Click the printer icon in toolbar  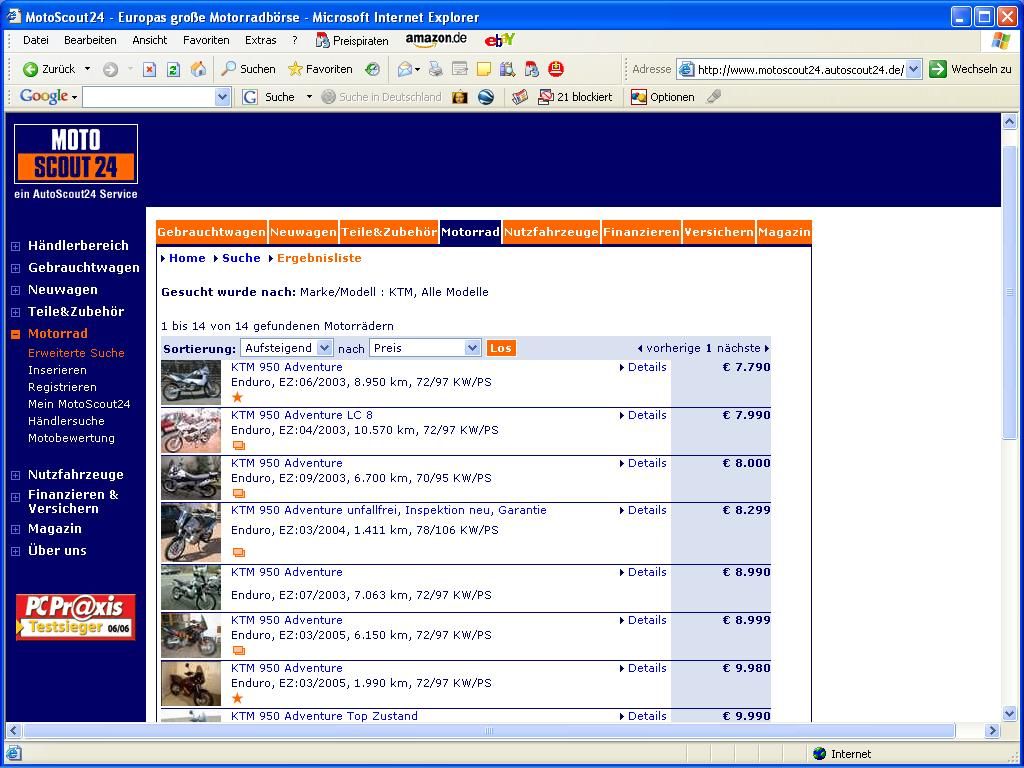(435, 69)
